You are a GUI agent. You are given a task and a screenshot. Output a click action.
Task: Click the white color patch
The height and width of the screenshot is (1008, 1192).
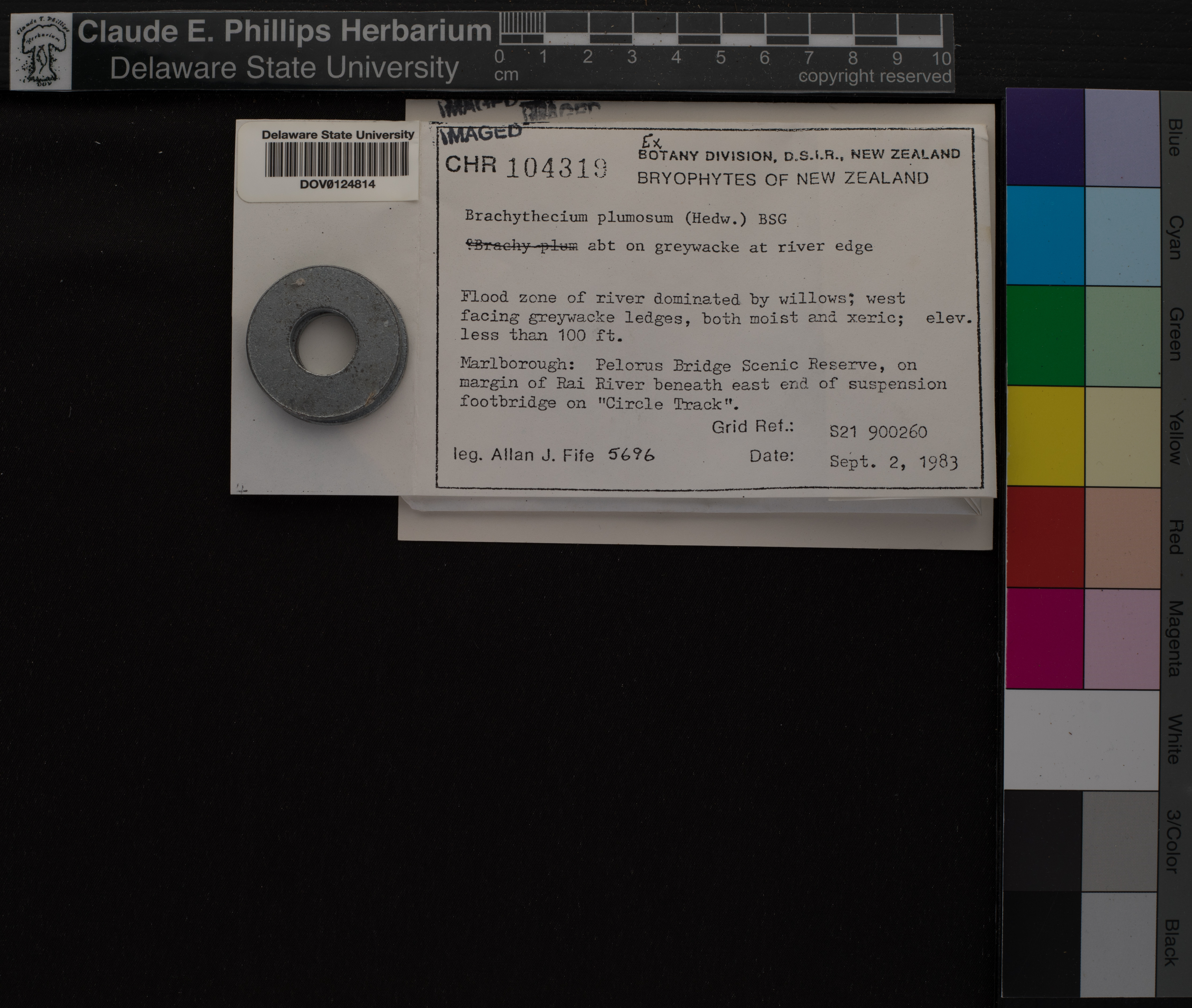1081,740
